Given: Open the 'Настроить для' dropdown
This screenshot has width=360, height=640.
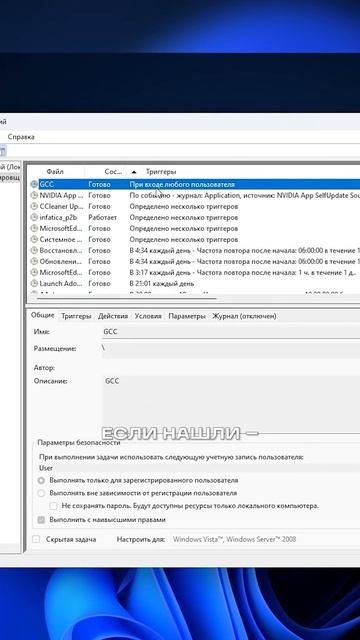Looking at the screenshot, I should tap(264, 540).
